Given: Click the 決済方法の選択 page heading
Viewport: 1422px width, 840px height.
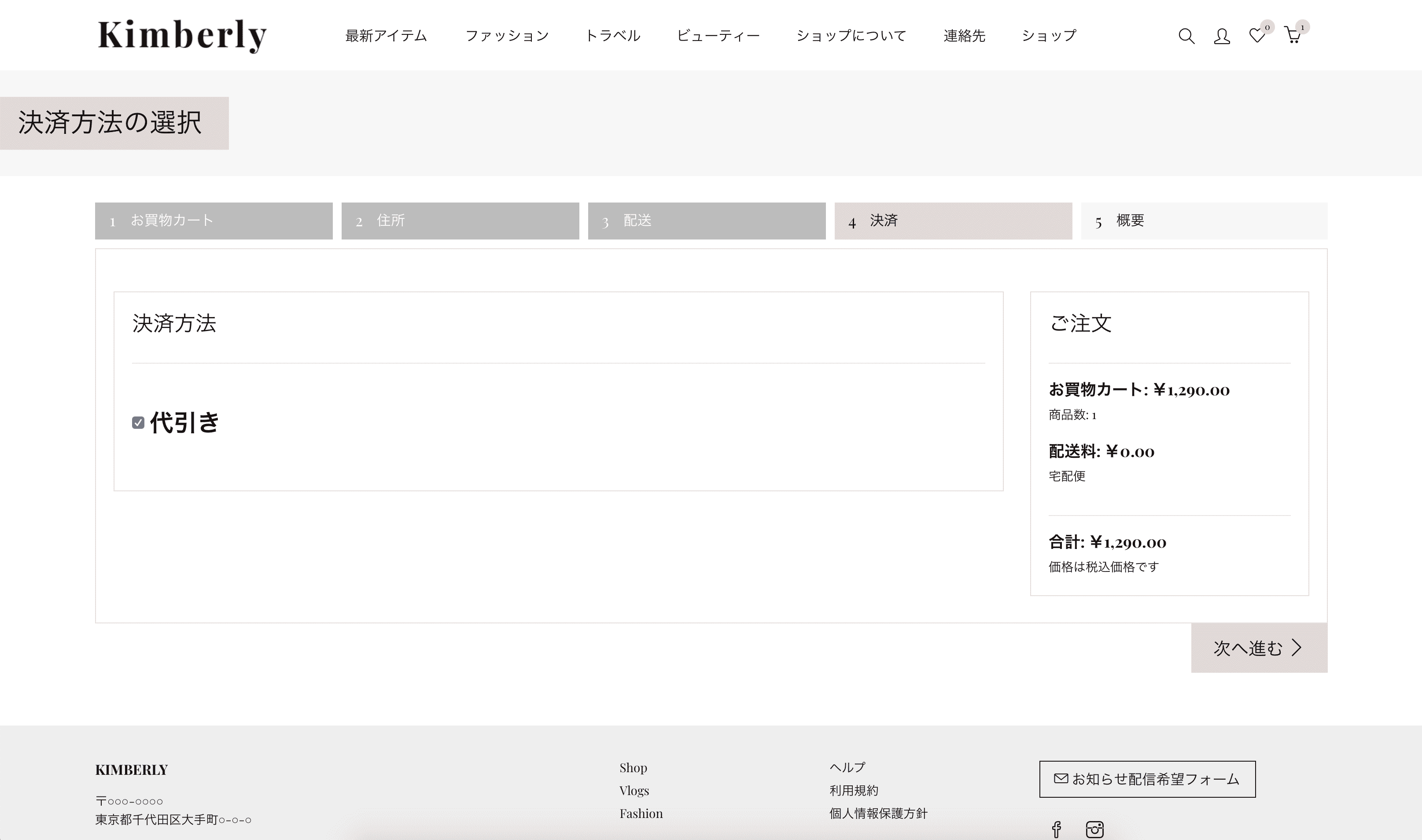Looking at the screenshot, I should tap(110, 123).
